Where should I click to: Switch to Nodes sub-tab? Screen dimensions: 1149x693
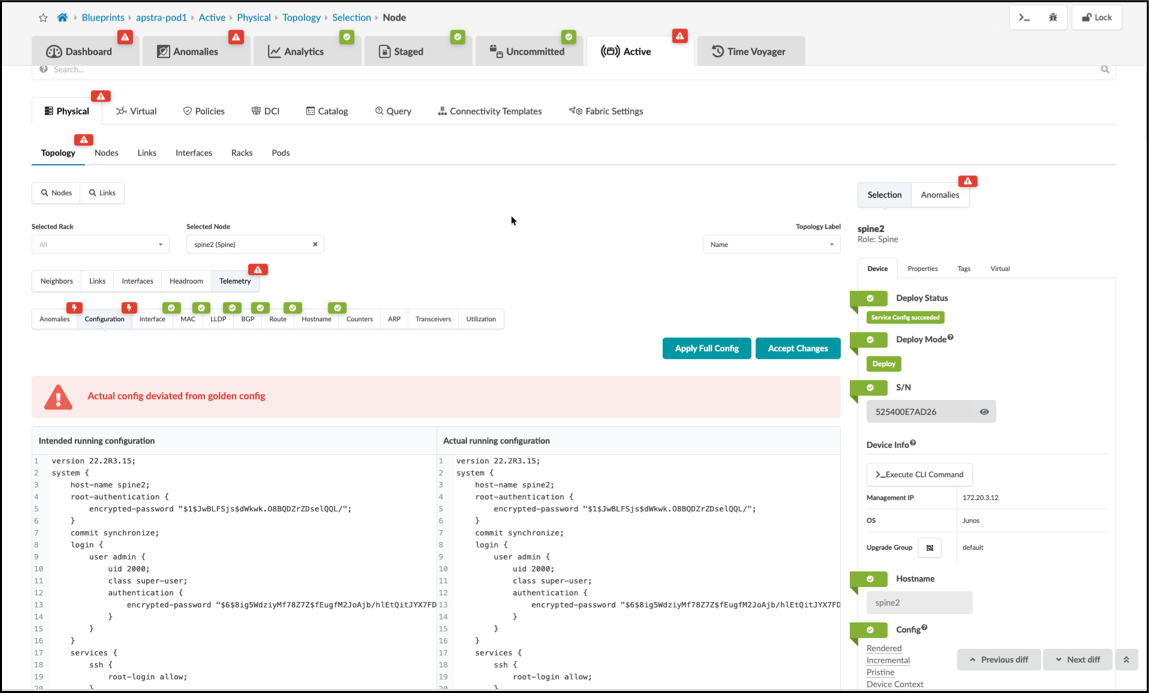click(x=106, y=153)
